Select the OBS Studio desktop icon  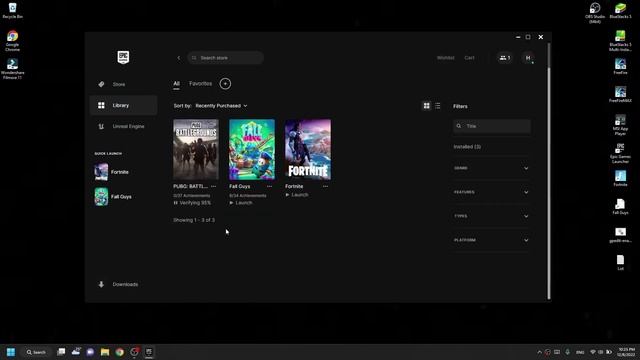tap(595, 13)
